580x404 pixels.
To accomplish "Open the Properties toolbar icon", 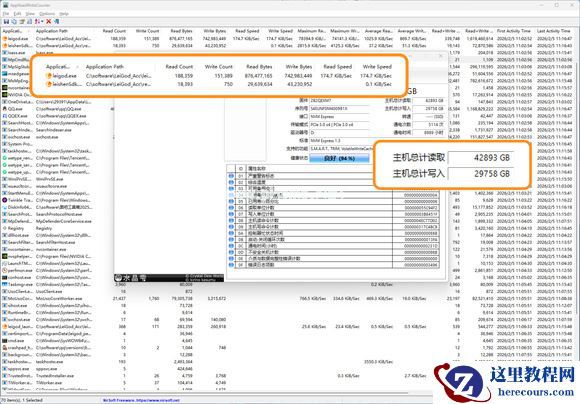I will tap(22, 22).
